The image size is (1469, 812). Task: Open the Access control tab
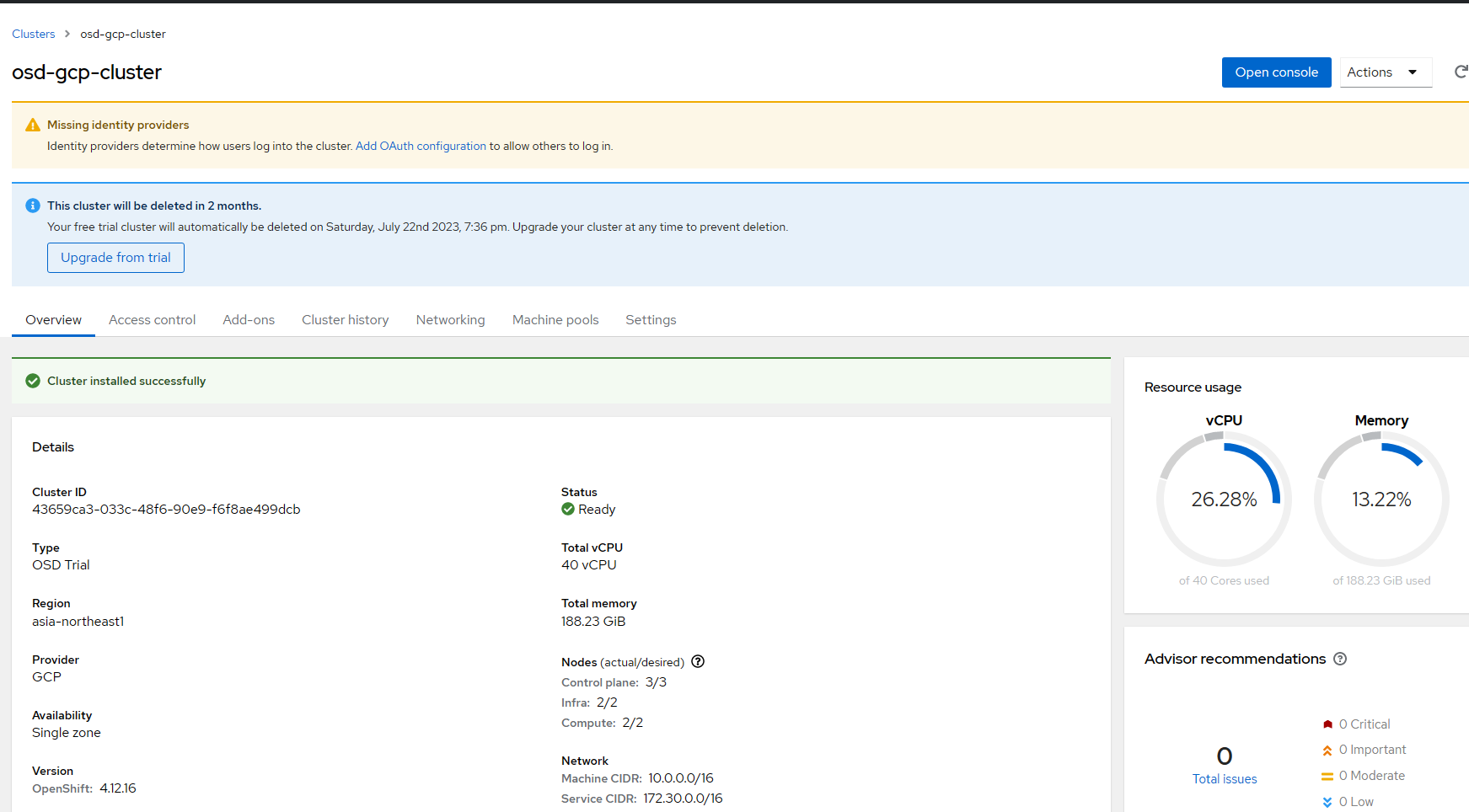[152, 320]
